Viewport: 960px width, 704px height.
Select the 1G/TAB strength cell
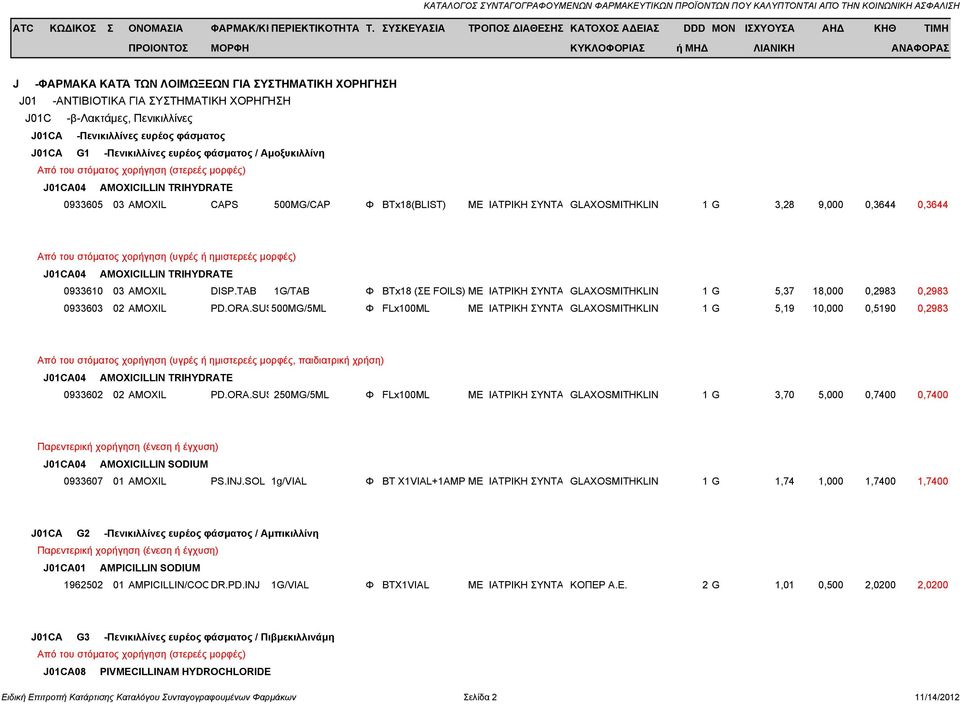pyautogui.click(x=291, y=291)
